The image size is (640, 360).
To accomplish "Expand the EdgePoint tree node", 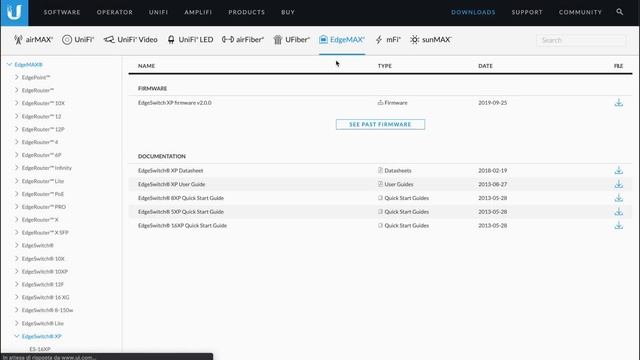I will (17, 77).
